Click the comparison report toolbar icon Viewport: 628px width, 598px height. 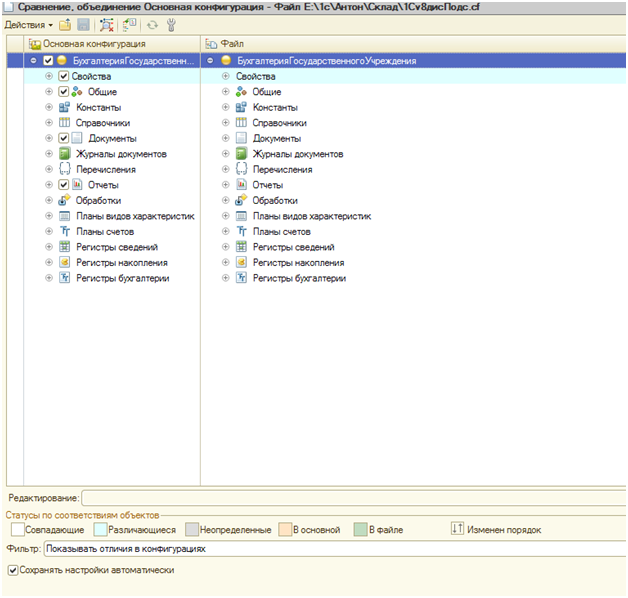coord(129,25)
